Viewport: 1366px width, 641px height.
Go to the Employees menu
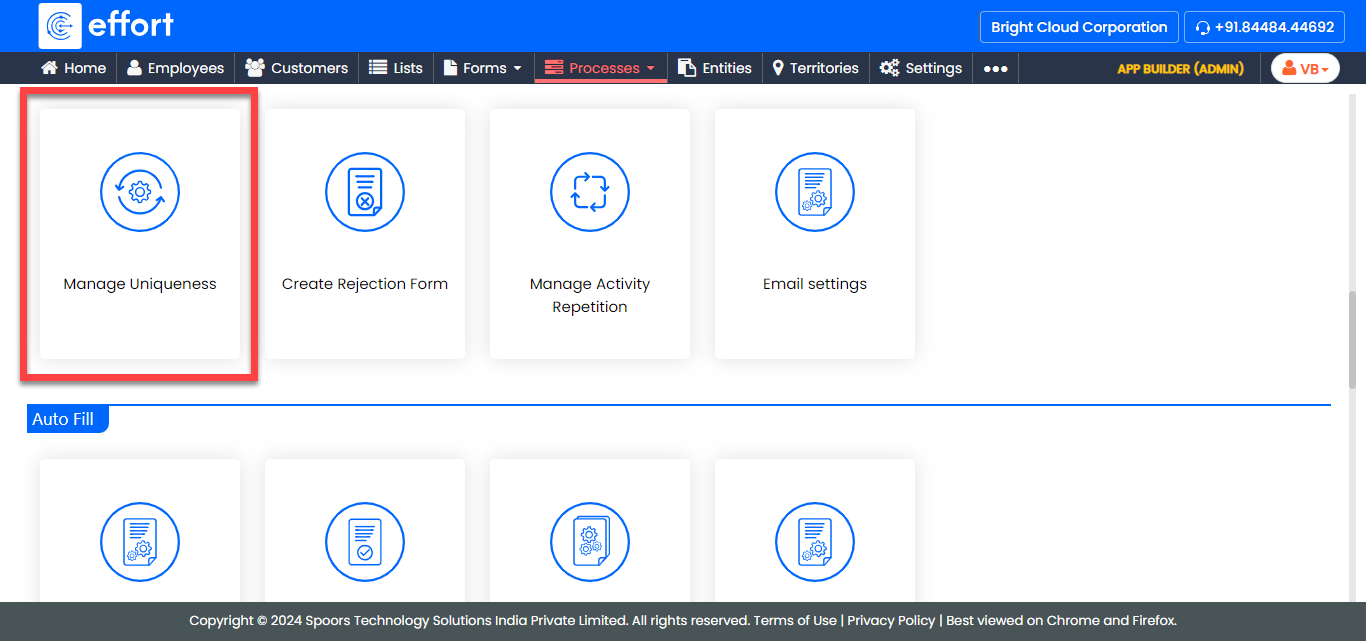(x=175, y=68)
